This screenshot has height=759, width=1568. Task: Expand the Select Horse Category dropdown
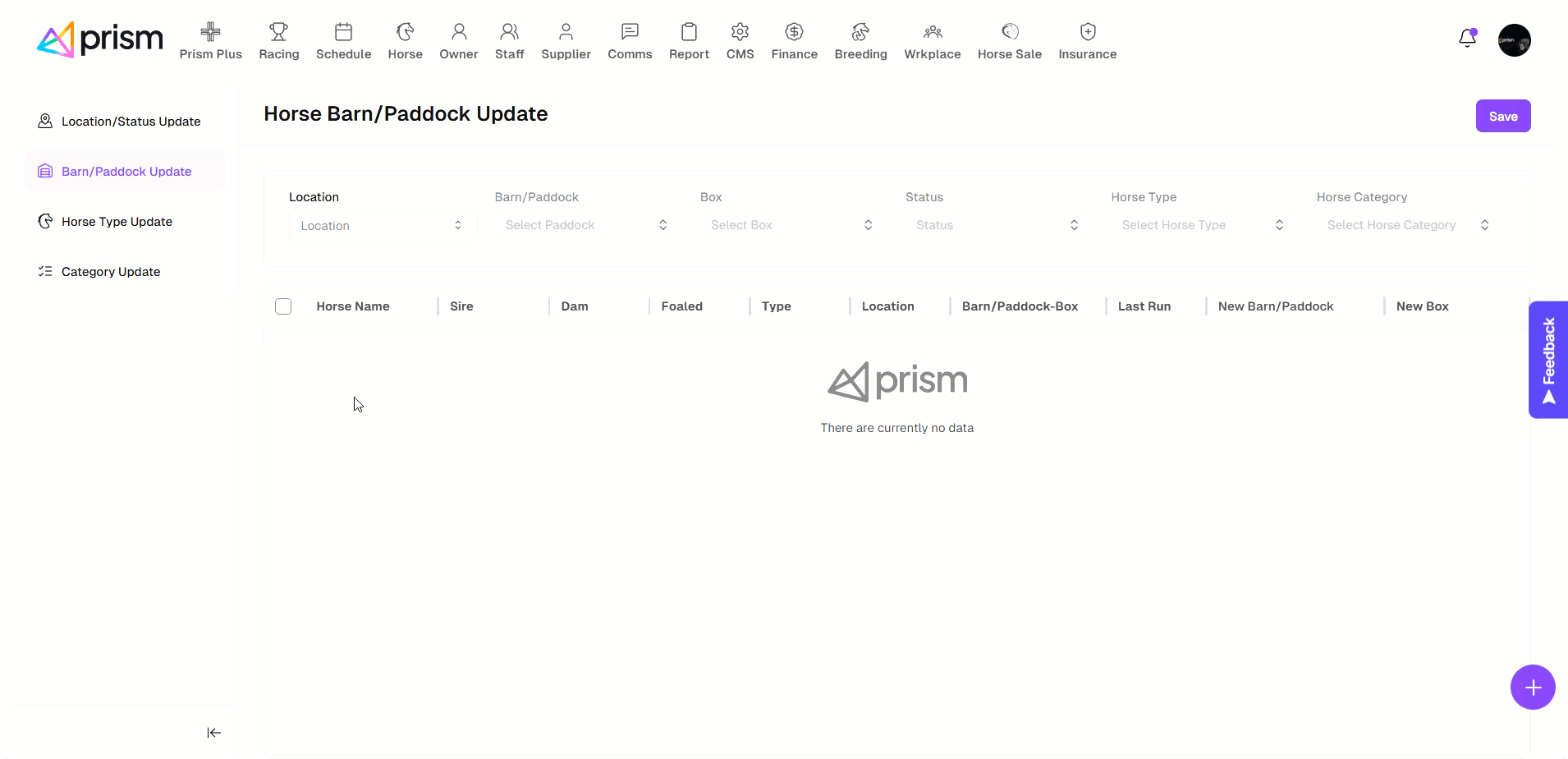point(1407,225)
